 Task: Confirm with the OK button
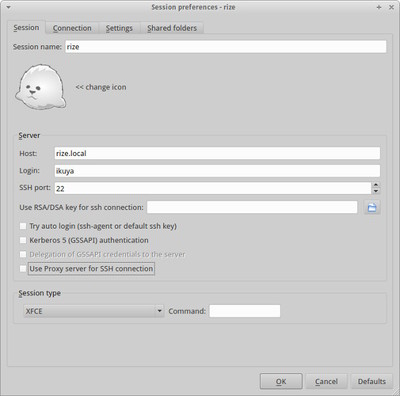(x=281, y=381)
